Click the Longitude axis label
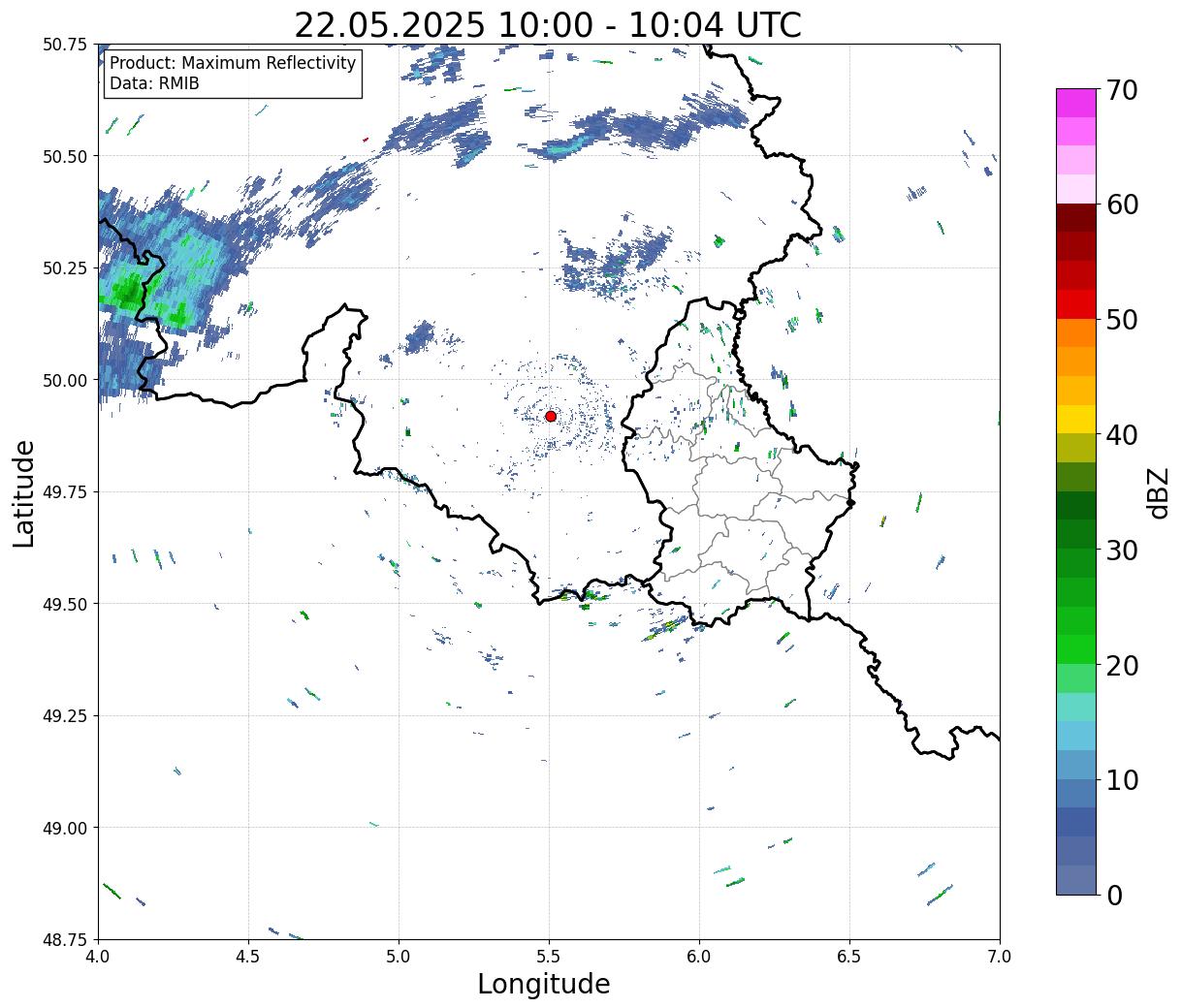The width and height of the screenshot is (1182, 1008). pos(544,984)
